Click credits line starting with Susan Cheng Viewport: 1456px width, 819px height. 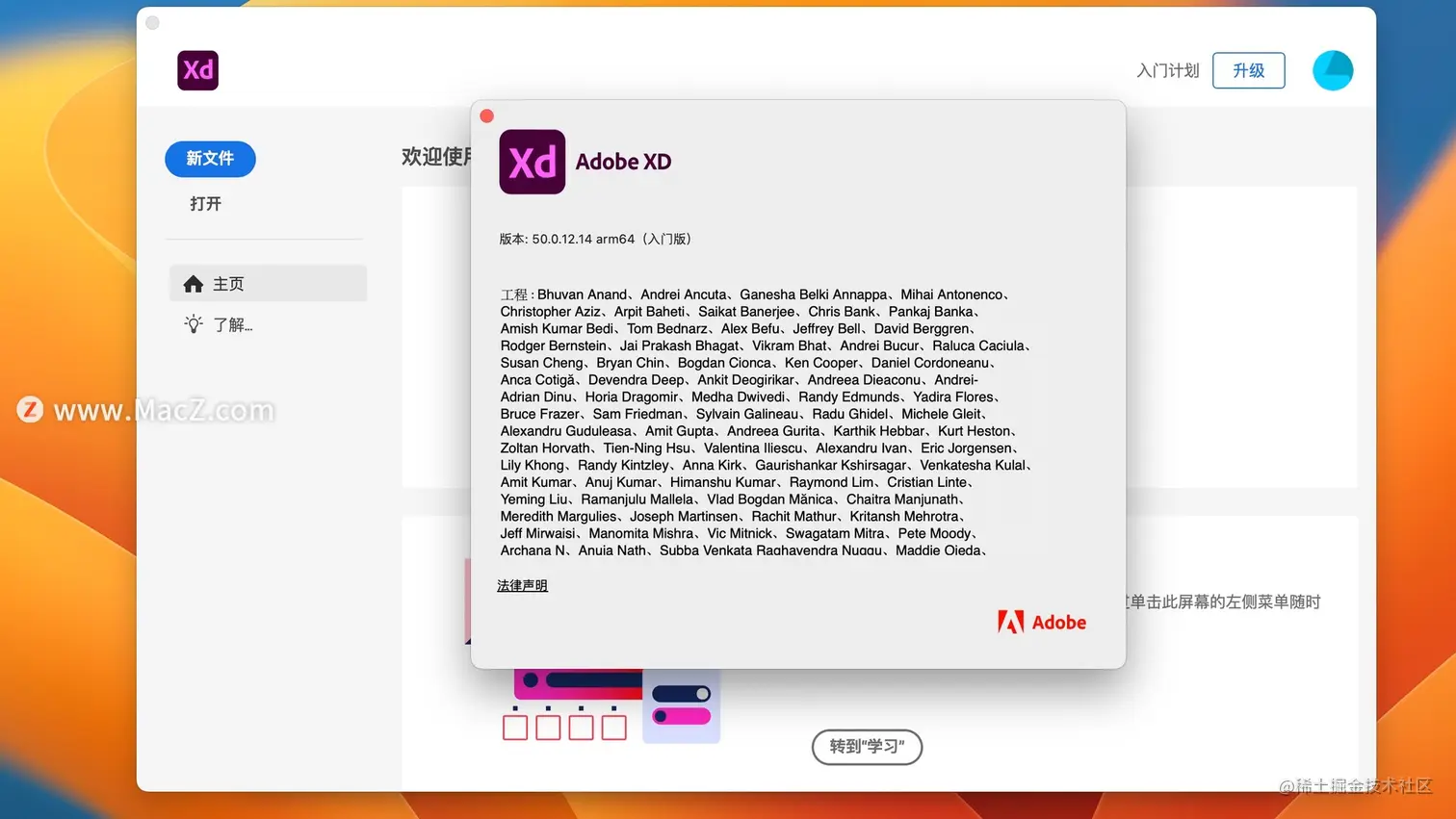coord(748,363)
